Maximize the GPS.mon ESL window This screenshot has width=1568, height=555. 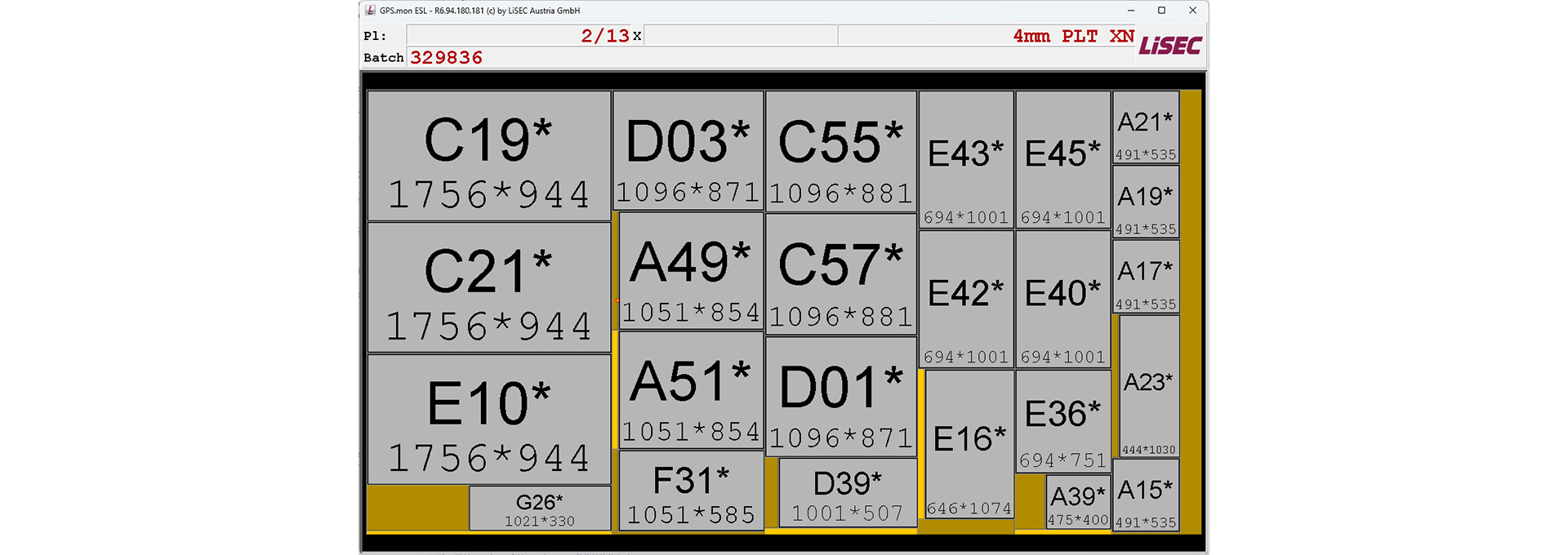(1161, 11)
